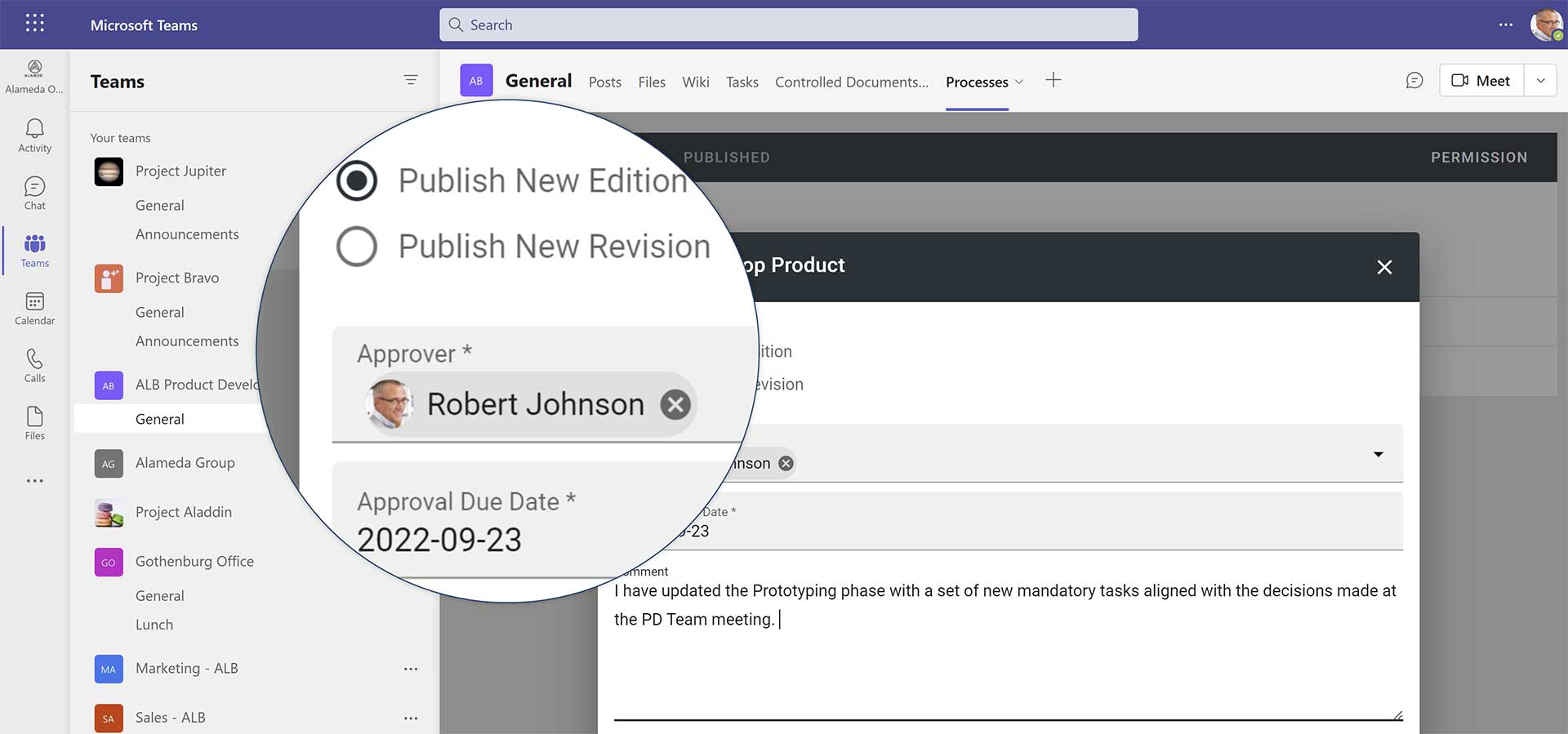Open Sales - ALB team
Image resolution: width=1568 pixels, height=734 pixels.
pyautogui.click(x=171, y=718)
